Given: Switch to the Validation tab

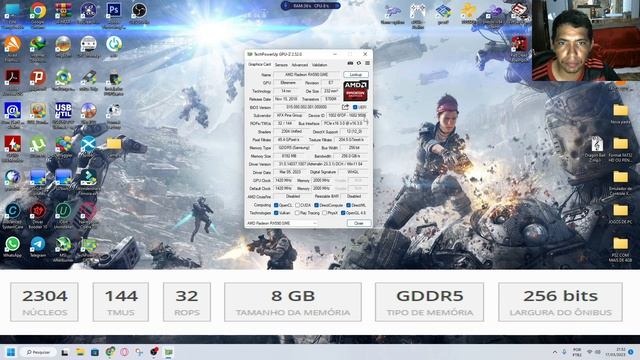Looking at the screenshot, I should [320, 65].
